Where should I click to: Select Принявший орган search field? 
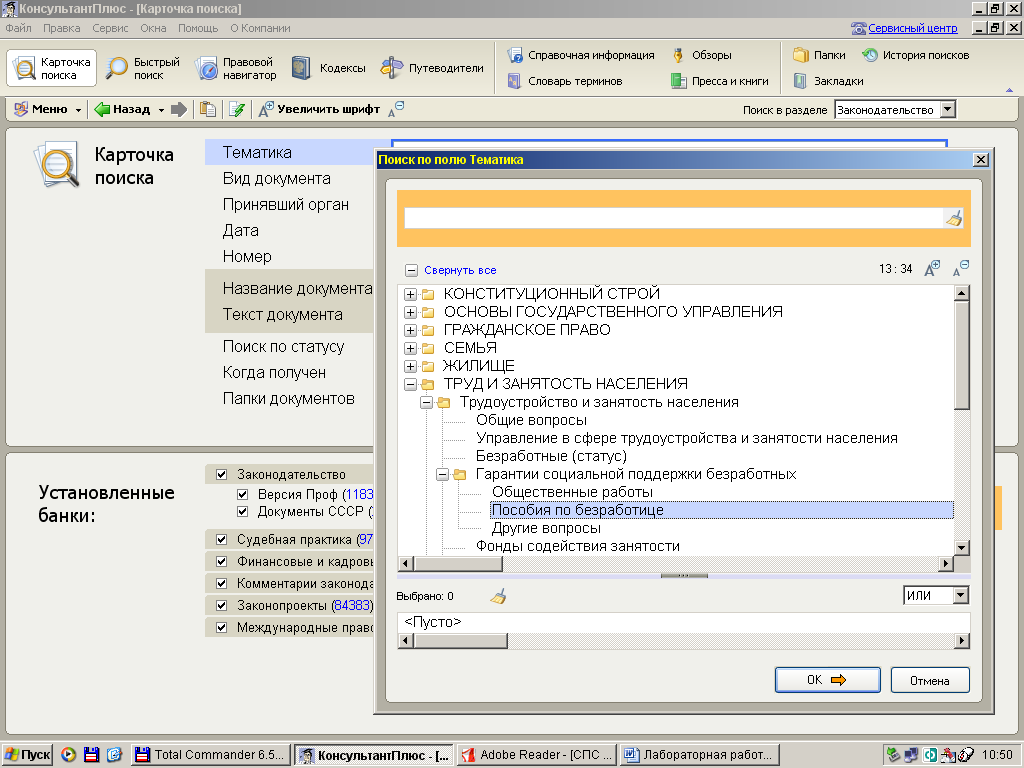pos(285,204)
